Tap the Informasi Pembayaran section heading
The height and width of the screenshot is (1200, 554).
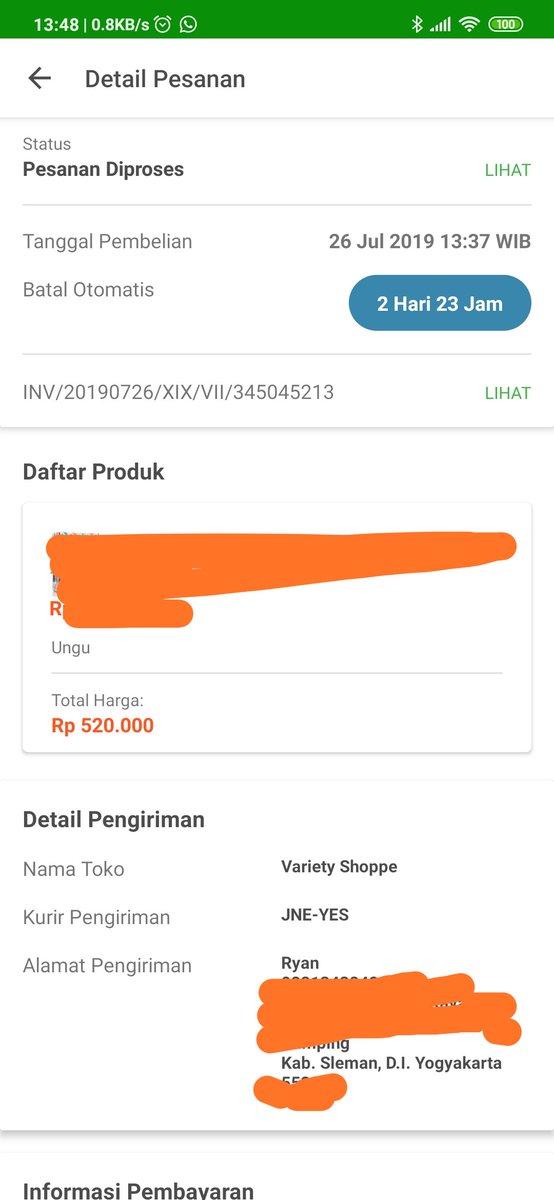138,1190
